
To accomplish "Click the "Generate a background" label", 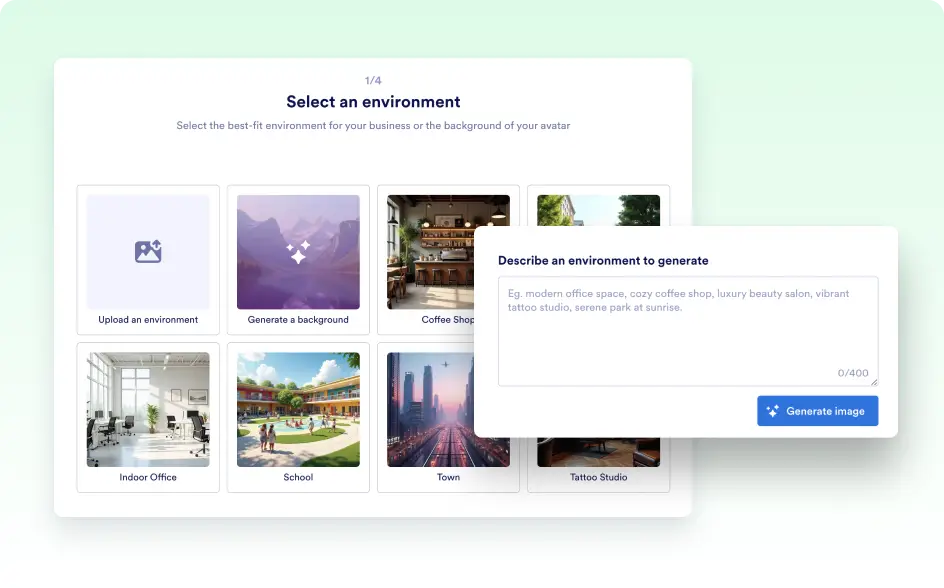I will [x=298, y=320].
